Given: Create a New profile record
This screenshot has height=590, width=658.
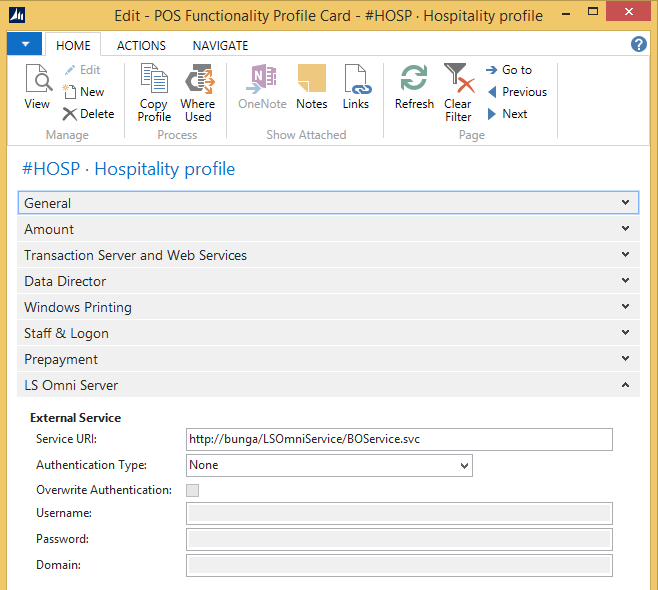Looking at the screenshot, I should coord(83,92).
